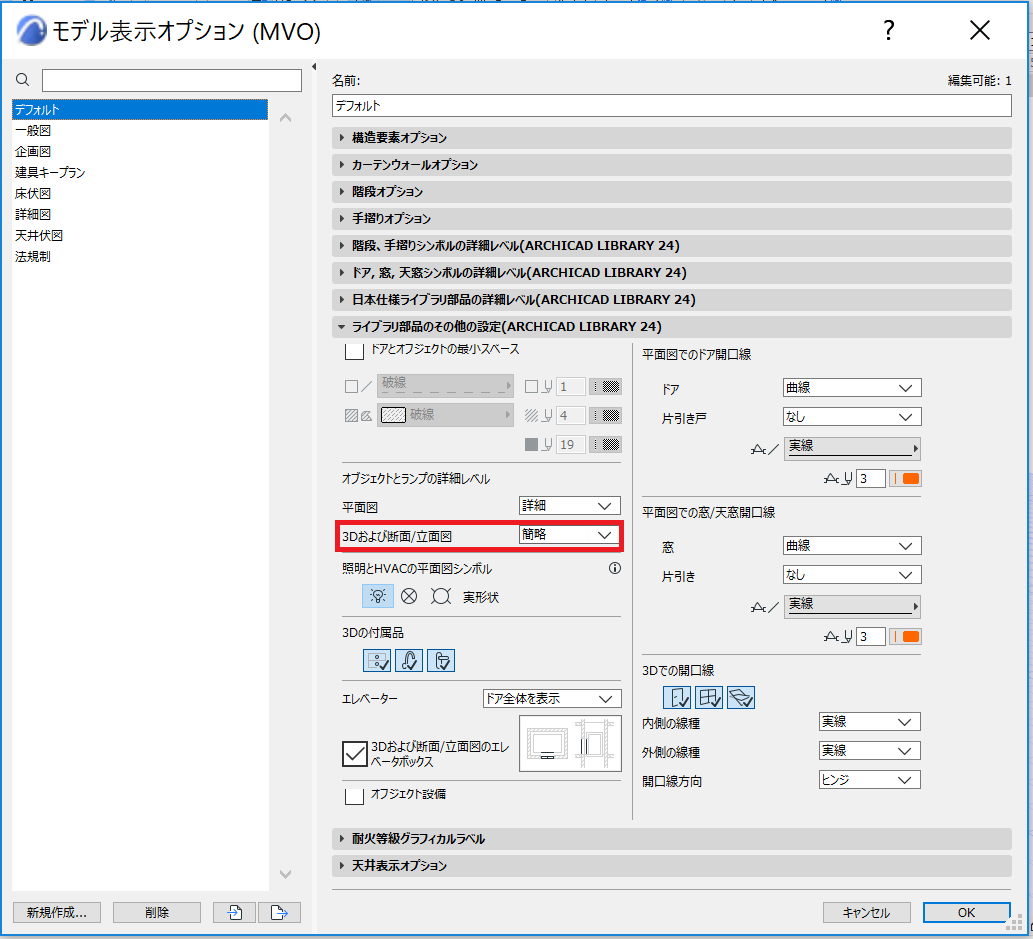This screenshot has width=1033, height=939.
Task: Uncheck 3Dおよび断面/立面図のエレベータボックス checkbox
Action: [354, 754]
